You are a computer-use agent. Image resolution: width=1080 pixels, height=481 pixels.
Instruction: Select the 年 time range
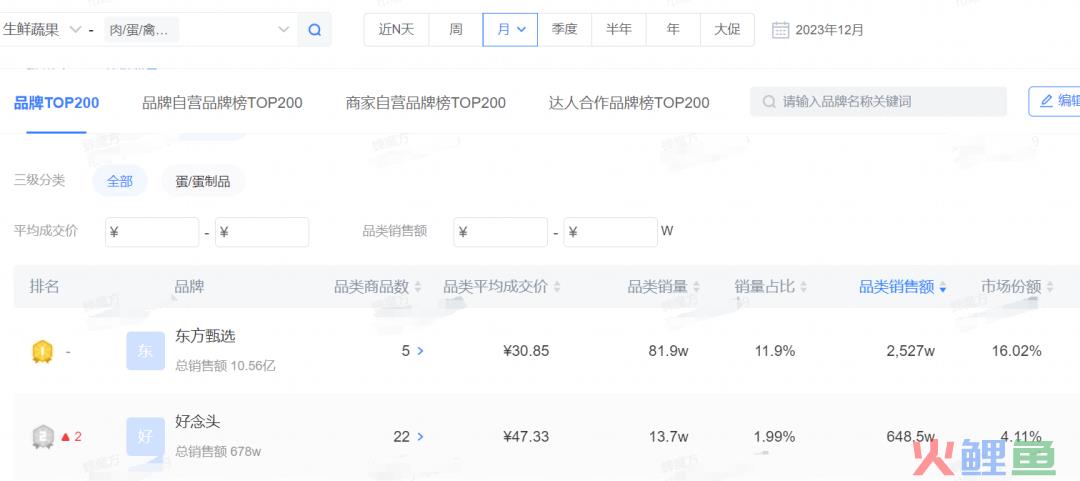pyautogui.click(x=673, y=30)
